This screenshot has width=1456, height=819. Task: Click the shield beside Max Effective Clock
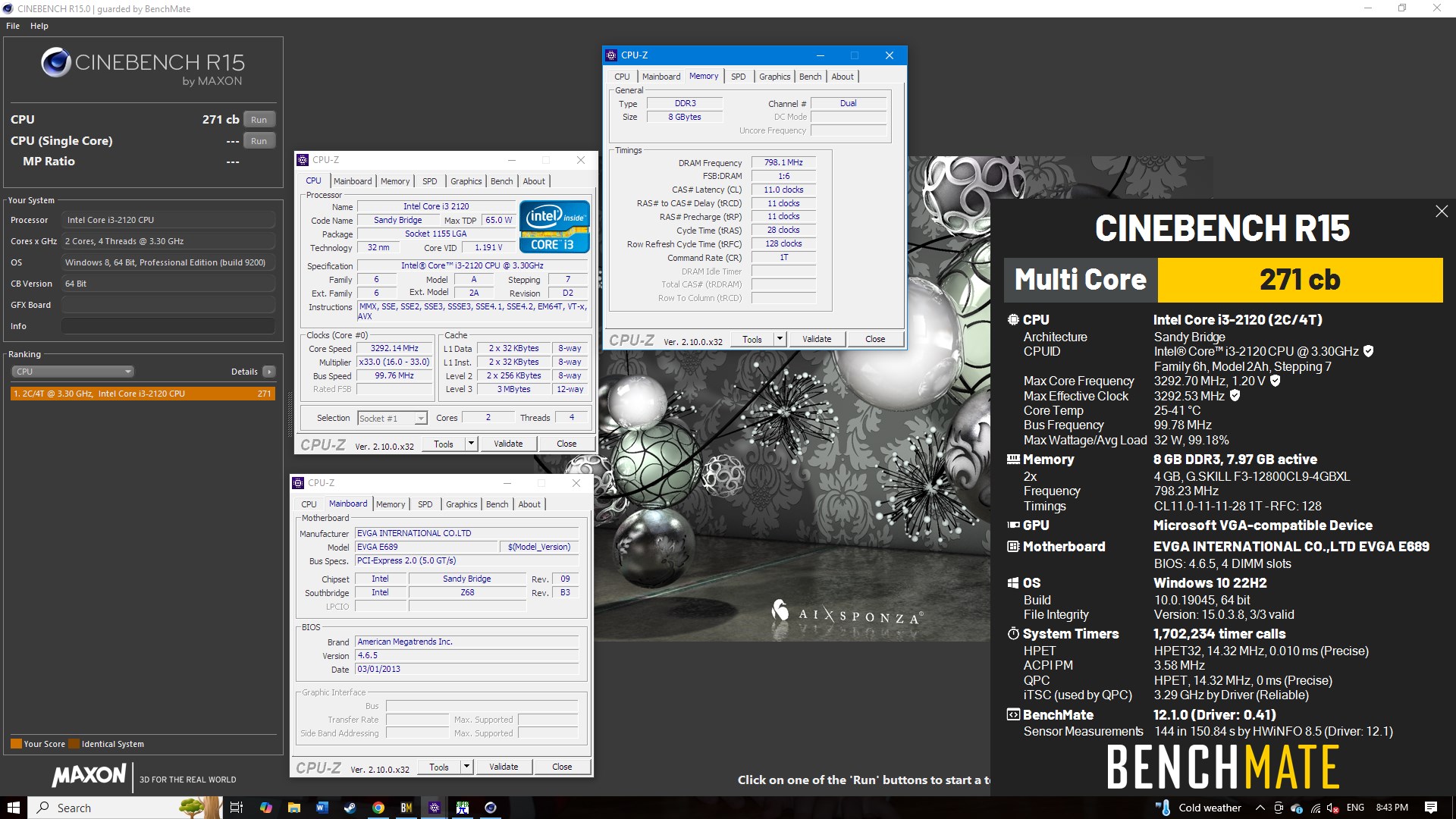[x=1235, y=396]
